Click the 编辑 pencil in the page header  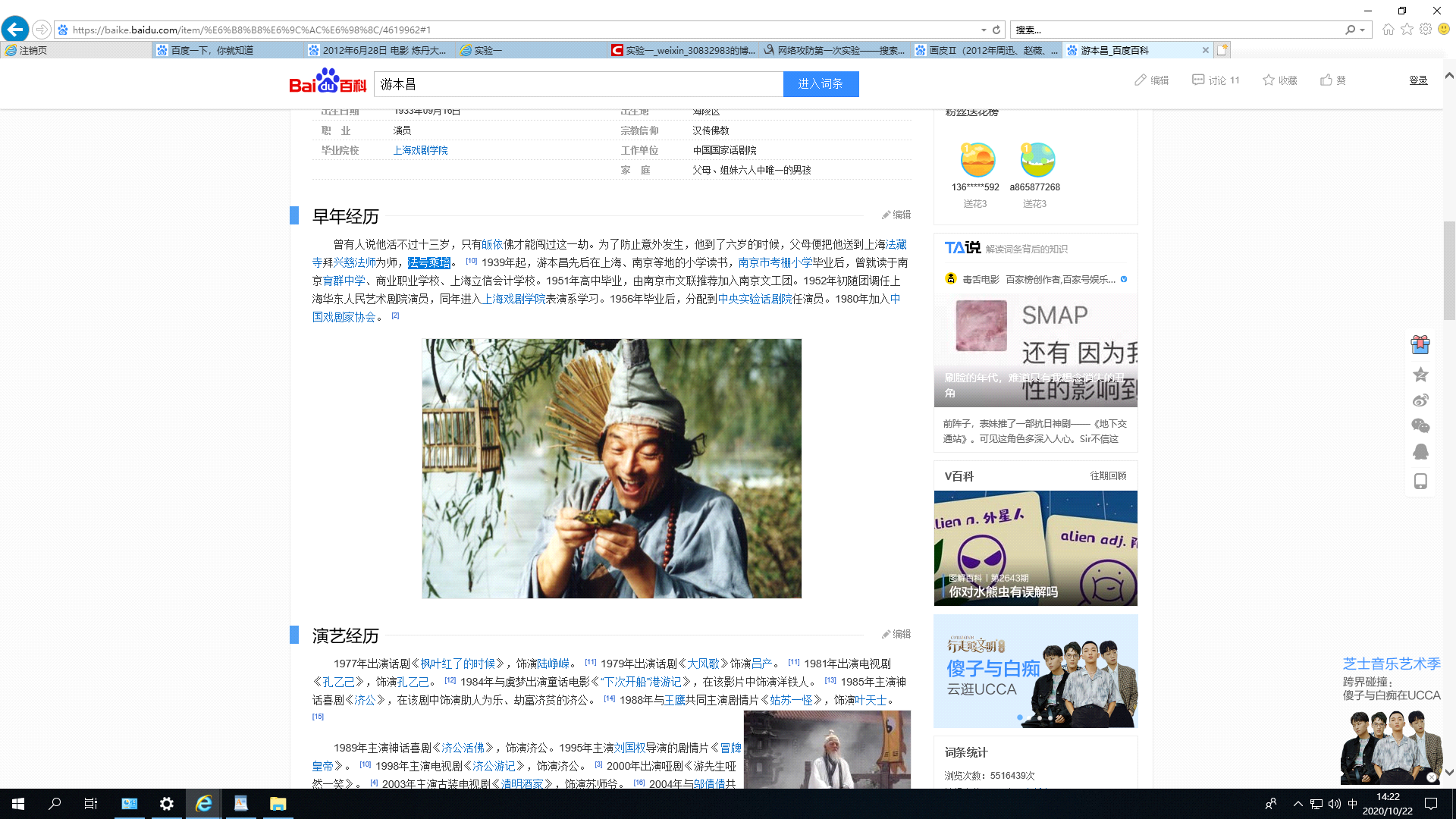coord(1141,80)
